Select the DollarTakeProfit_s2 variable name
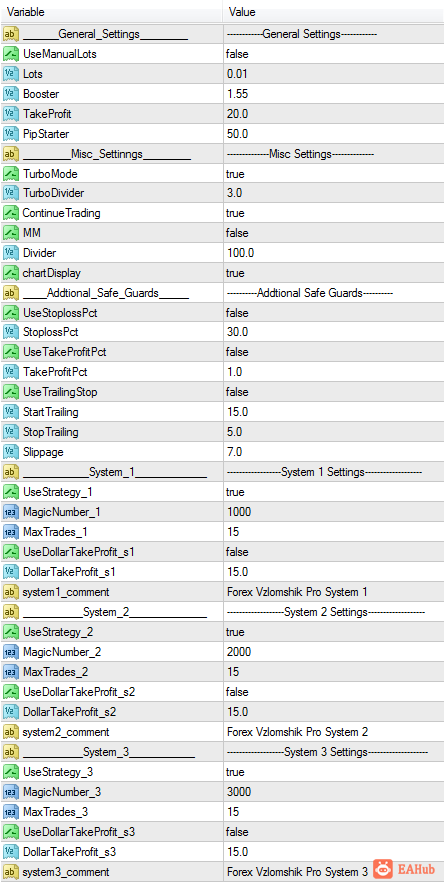The height and width of the screenshot is (884, 444). (70, 712)
